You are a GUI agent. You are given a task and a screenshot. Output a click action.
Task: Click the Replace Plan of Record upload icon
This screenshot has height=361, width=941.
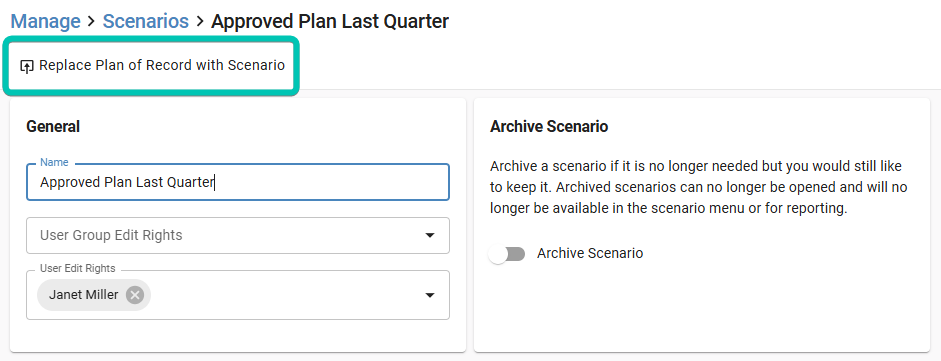click(x=26, y=66)
